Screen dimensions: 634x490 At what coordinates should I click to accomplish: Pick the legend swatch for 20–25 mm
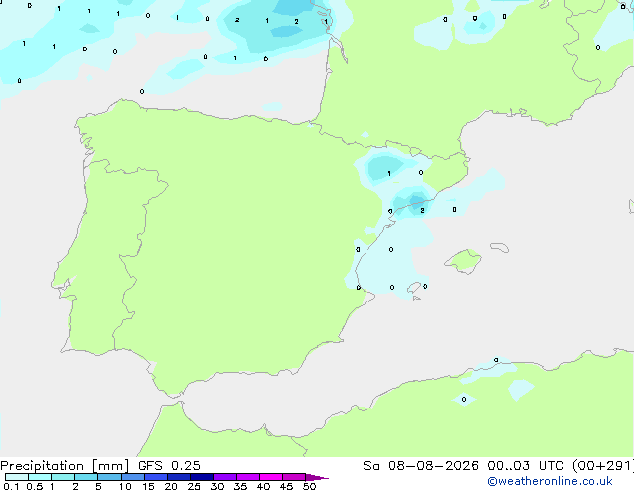[178, 477]
